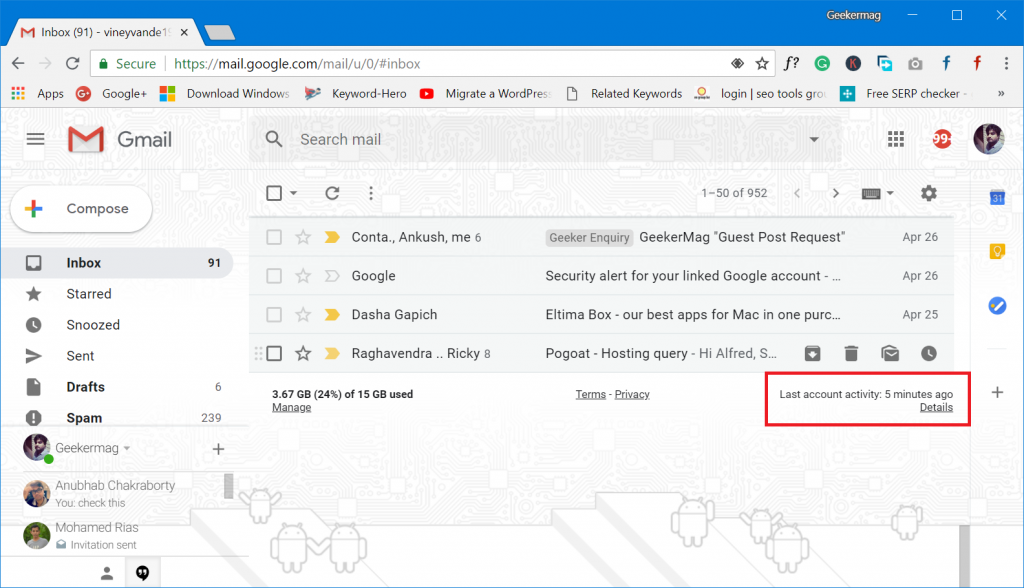Star the Conta., Ankush email
This screenshot has width=1024, height=588.
coord(303,237)
